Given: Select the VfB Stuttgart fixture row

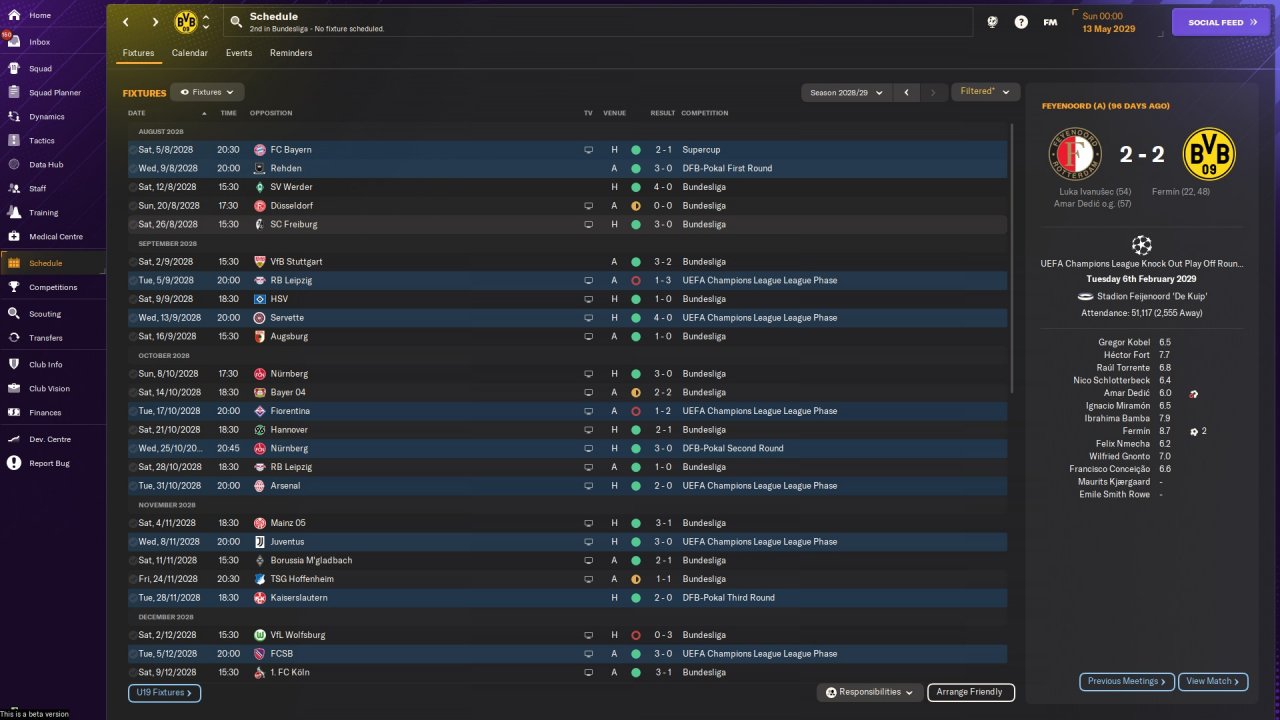Looking at the screenshot, I should tap(567, 262).
